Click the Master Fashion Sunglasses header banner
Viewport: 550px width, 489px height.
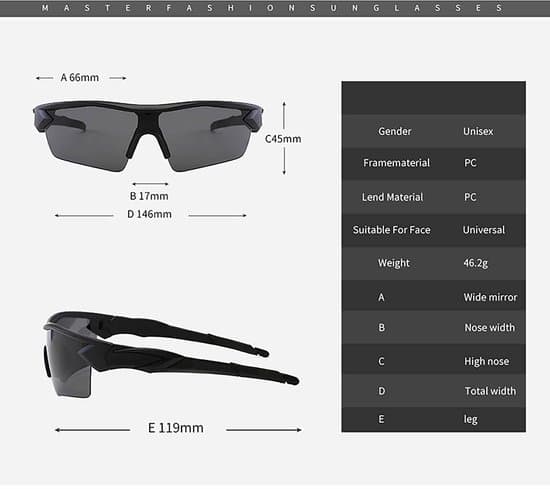pyautogui.click(x=275, y=8)
